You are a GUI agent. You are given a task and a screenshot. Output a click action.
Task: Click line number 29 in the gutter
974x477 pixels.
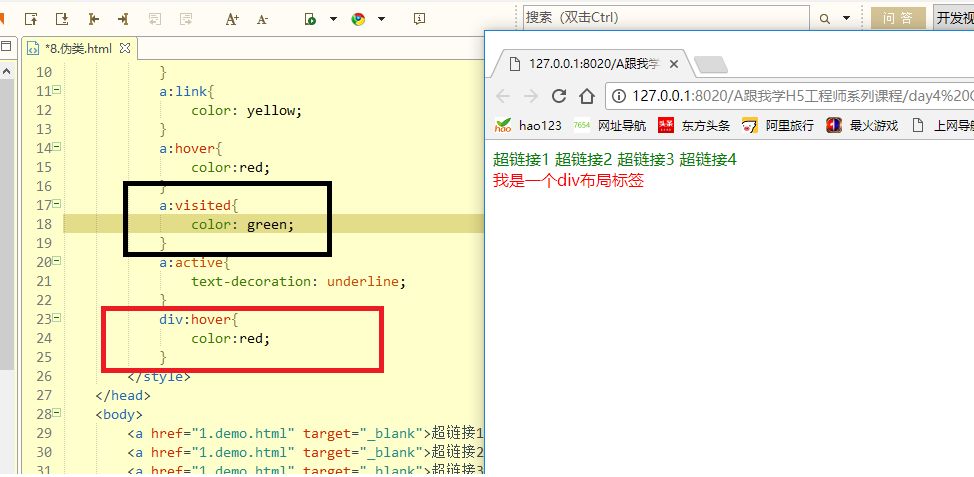(43, 434)
